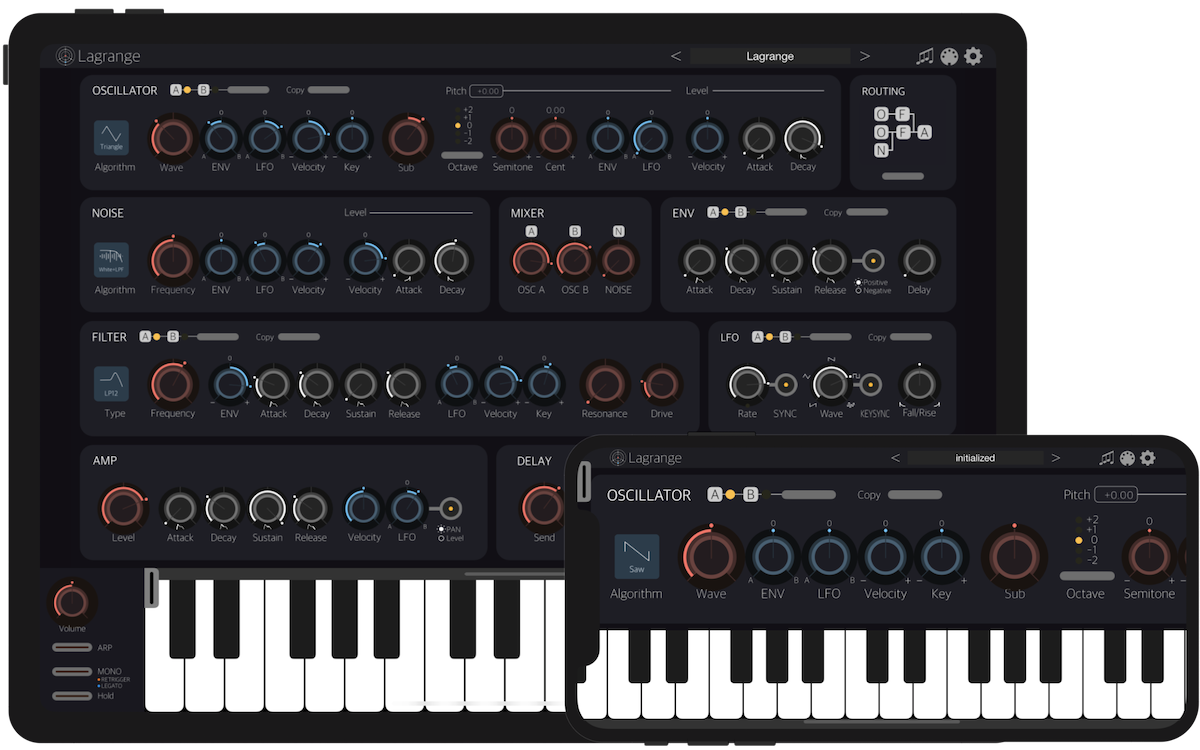Click the AMP Level knob
Image resolution: width=1200 pixels, height=750 pixels.
[x=124, y=509]
